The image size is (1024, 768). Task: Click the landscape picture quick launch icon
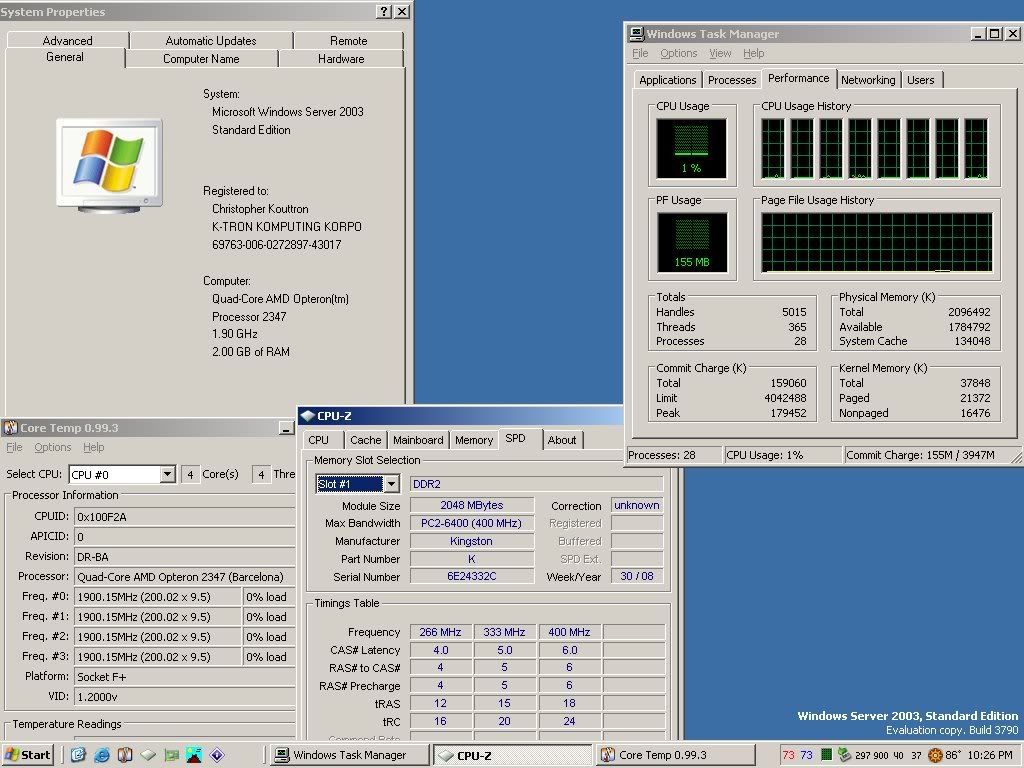194,755
